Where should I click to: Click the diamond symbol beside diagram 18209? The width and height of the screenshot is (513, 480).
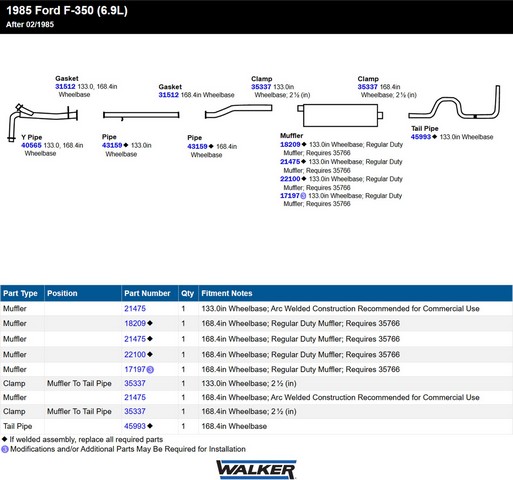coord(304,144)
